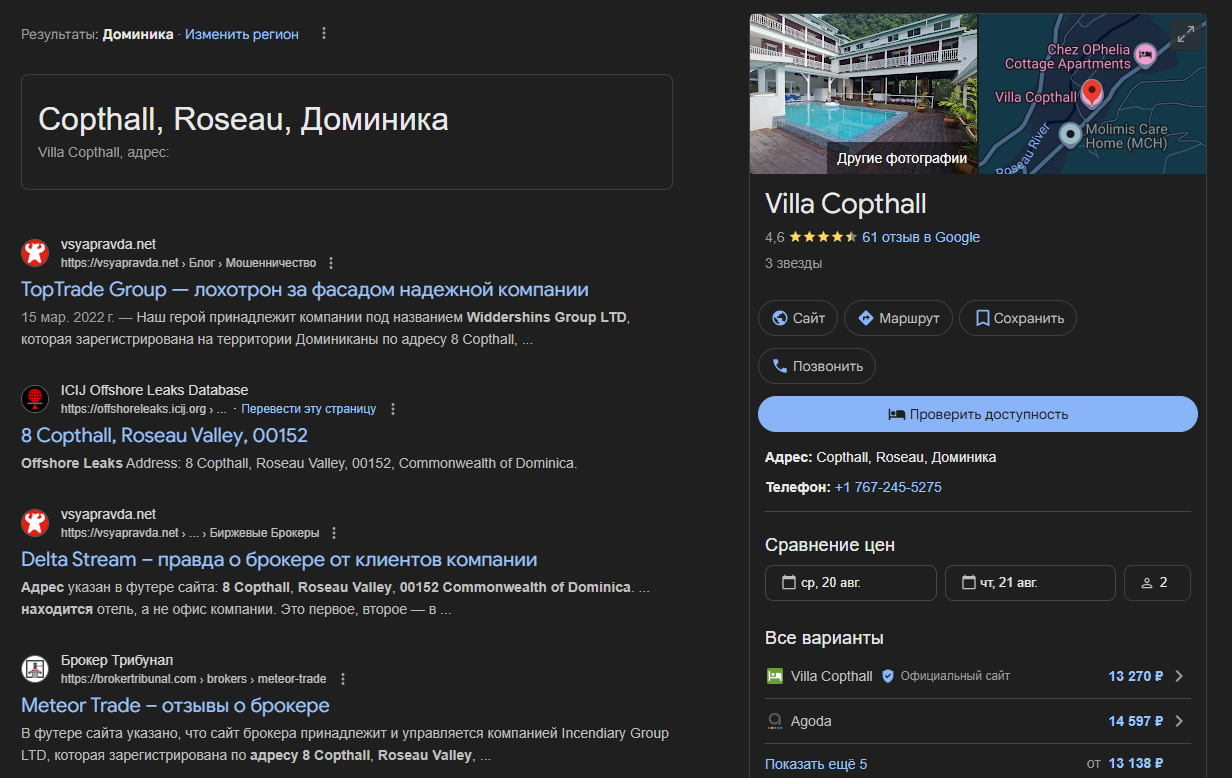
Task: Click the phone number +1 767-245-5275
Action: [x=888, y=487]
